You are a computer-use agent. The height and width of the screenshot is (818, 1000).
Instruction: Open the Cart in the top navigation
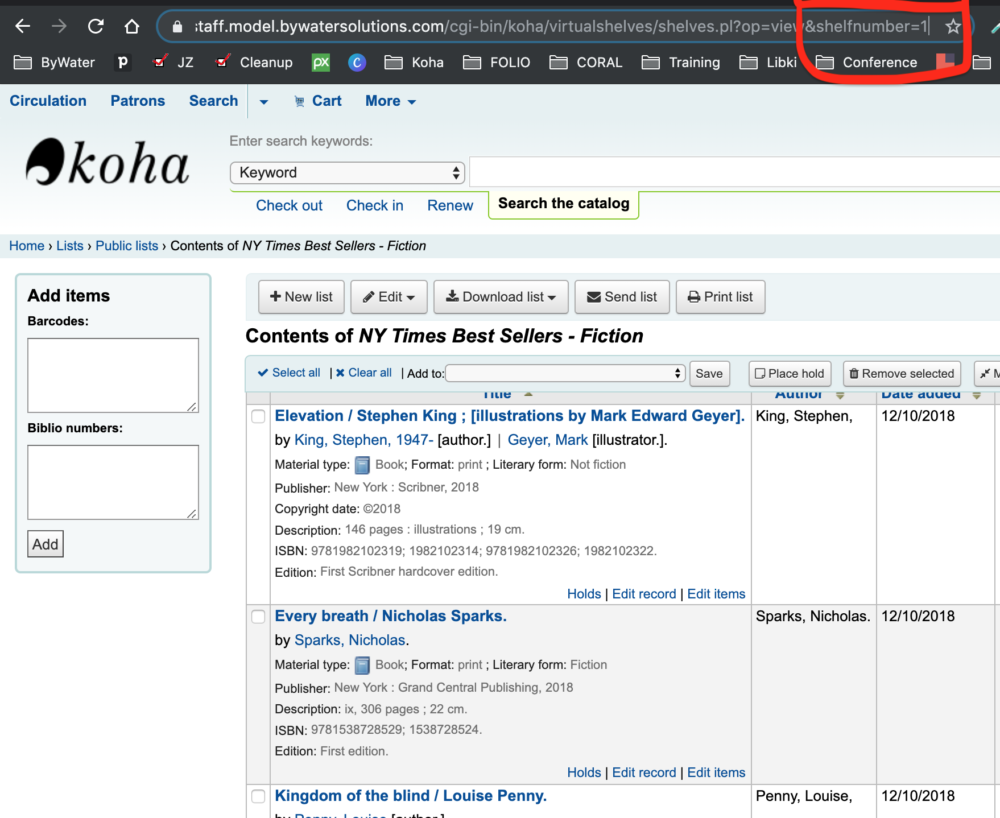click(317, 100)
